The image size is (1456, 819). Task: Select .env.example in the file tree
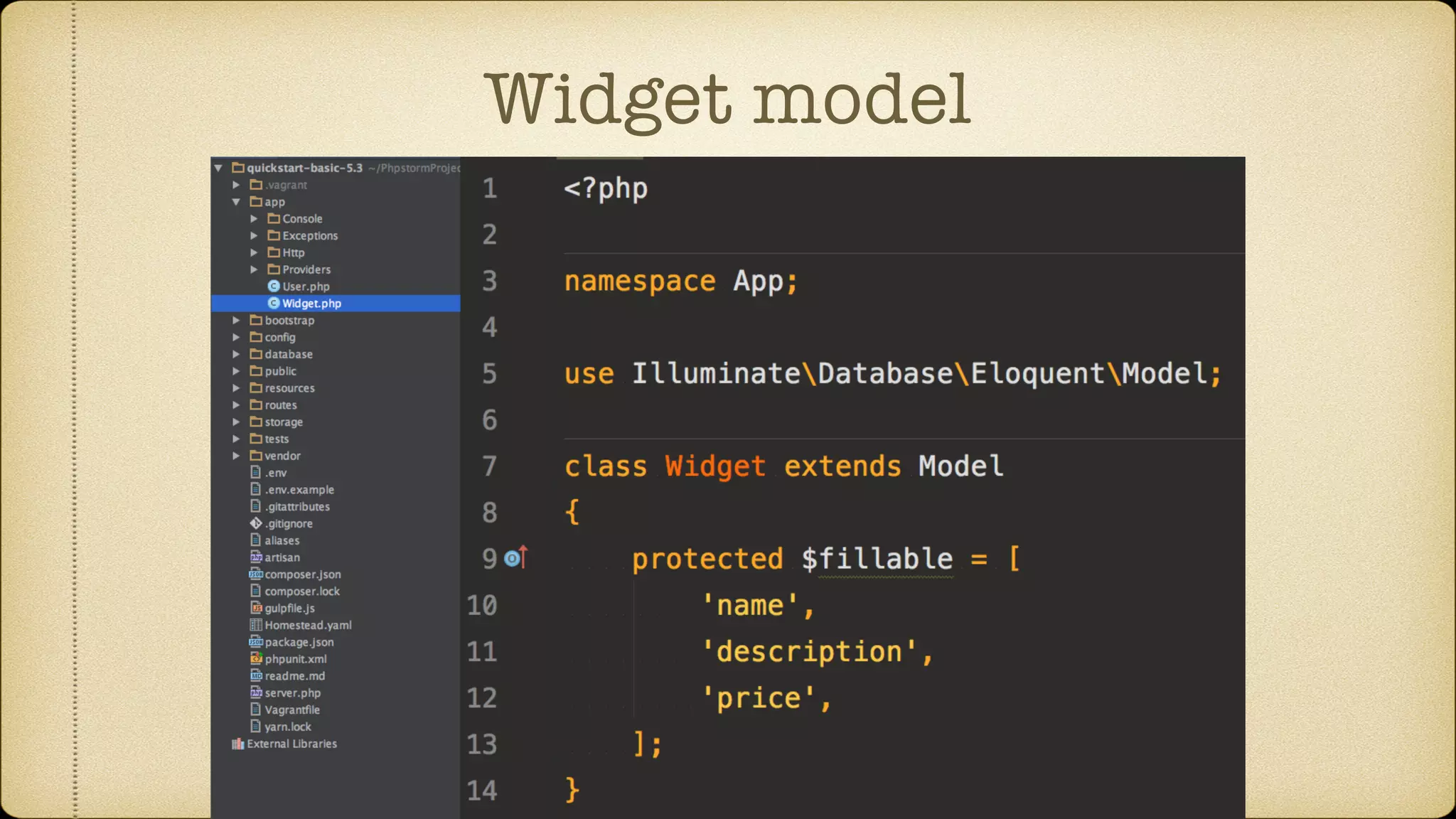tap(299, 490)
